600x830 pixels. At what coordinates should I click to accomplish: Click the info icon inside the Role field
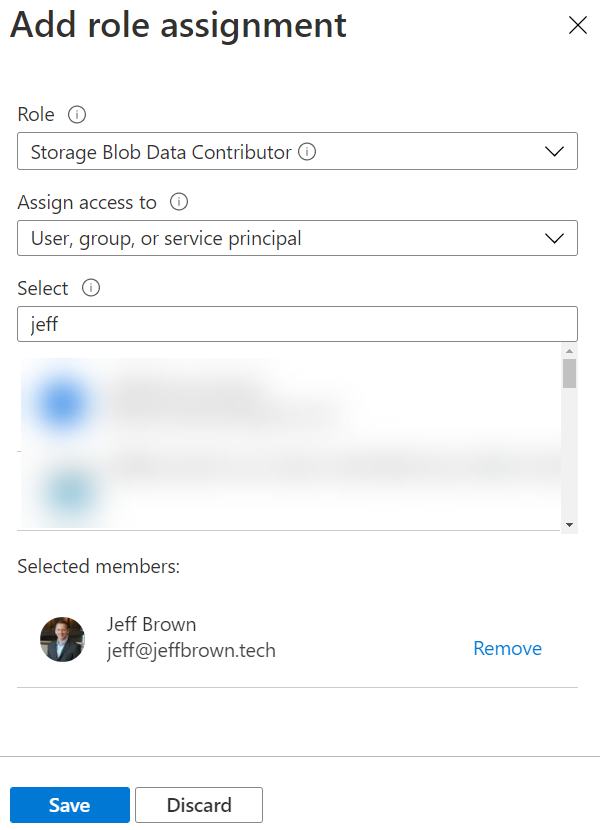pyautogui.click(x=308, y=151)
